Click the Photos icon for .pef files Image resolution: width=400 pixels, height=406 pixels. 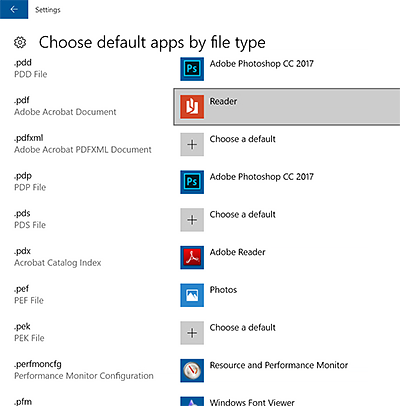pos(192,295)
